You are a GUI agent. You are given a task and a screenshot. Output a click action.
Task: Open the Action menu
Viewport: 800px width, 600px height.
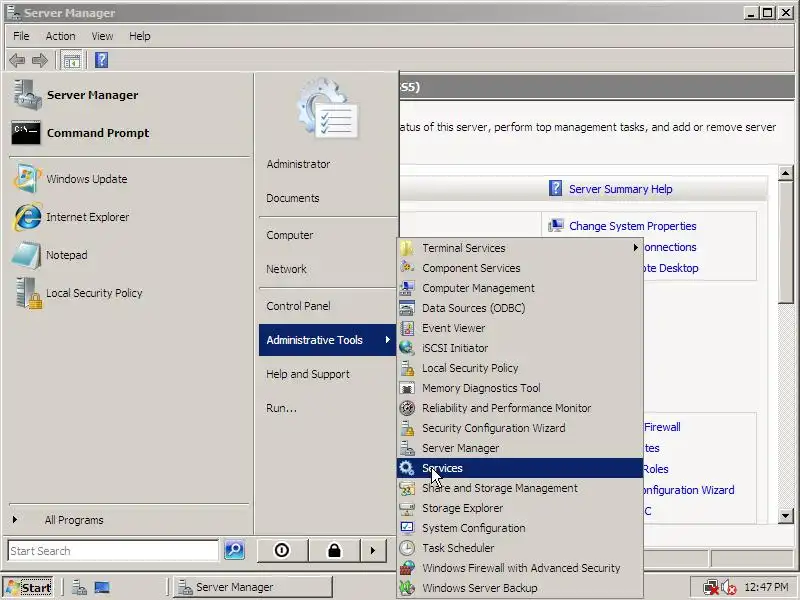click(60, 36)
